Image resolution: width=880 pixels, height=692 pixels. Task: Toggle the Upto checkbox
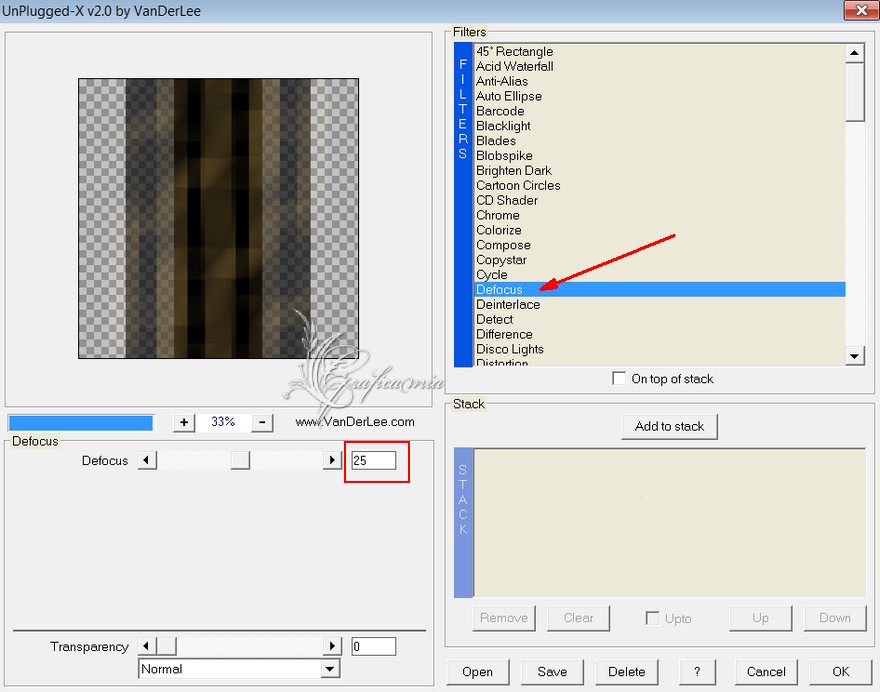[652, 618]
